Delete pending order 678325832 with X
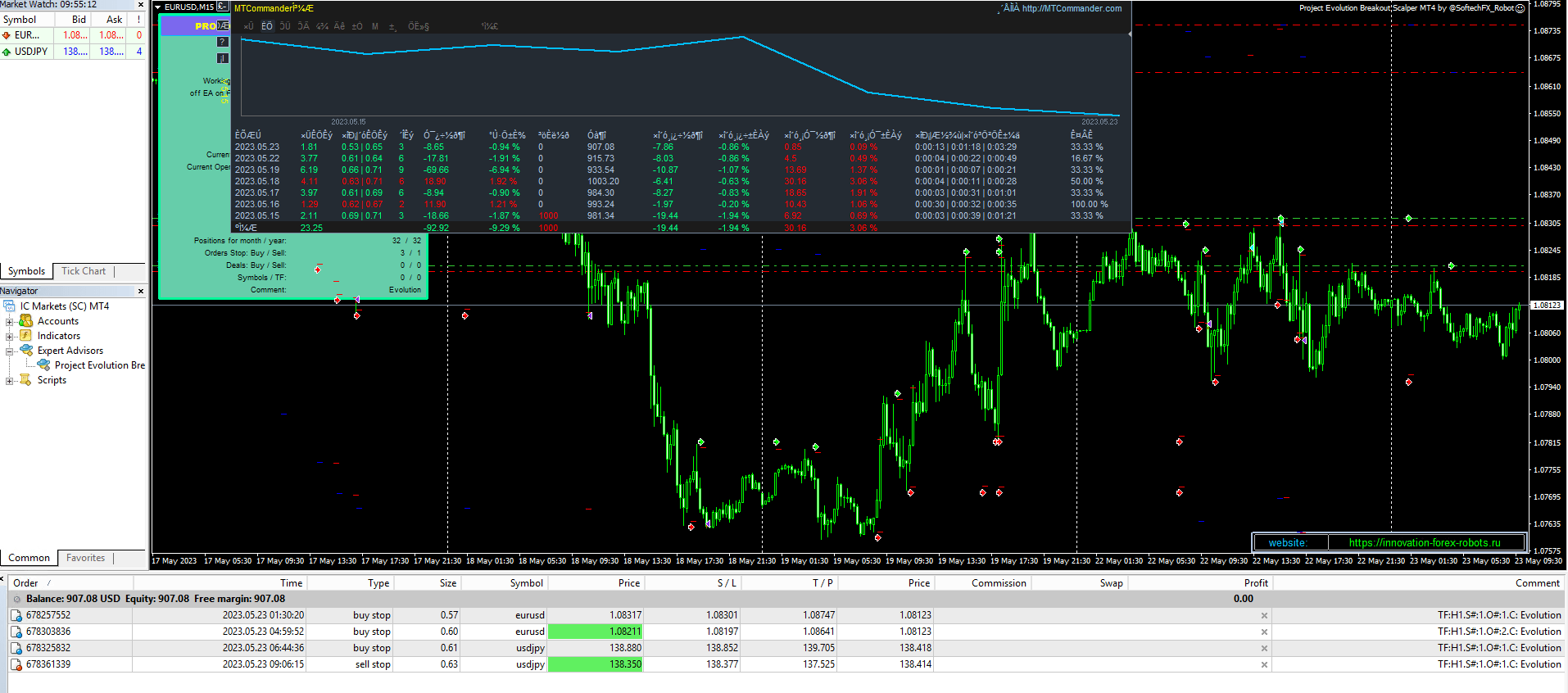The width and height of the screenshot is (1568, 693). point(1264,648)
